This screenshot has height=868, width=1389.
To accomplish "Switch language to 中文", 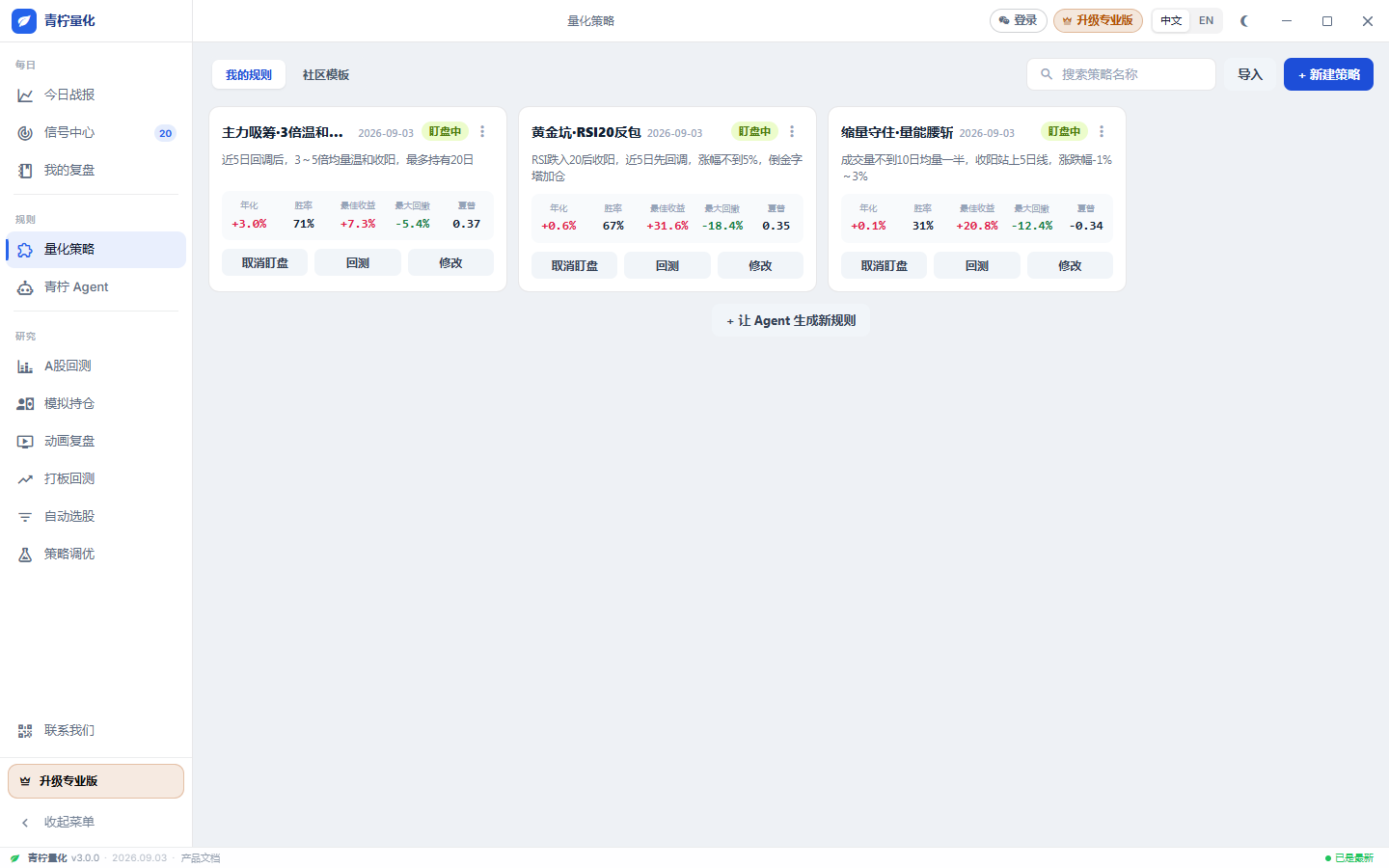I will tap(1171, 20).
